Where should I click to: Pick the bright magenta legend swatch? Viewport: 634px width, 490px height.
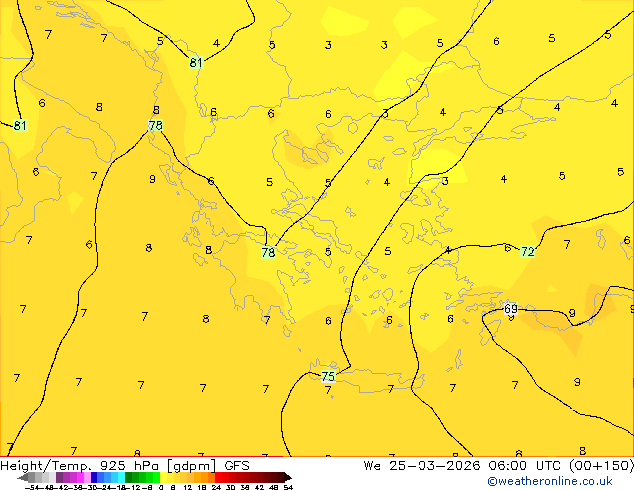coord(80,477)
